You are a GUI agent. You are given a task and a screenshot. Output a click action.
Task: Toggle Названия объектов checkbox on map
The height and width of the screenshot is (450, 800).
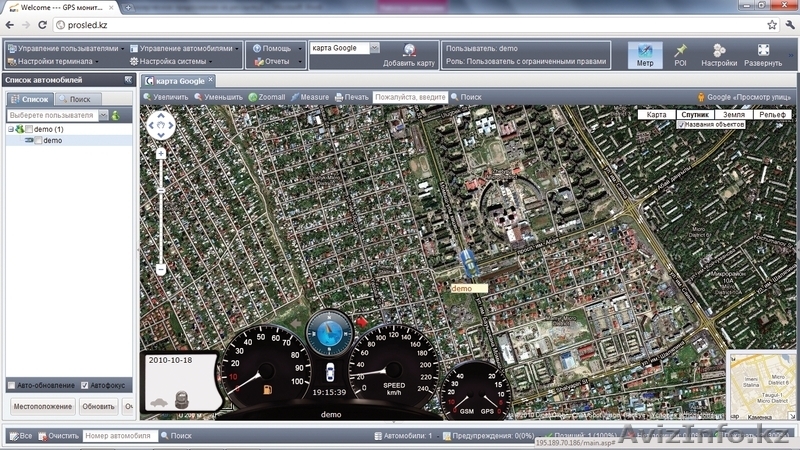click(x=681, y=126)
